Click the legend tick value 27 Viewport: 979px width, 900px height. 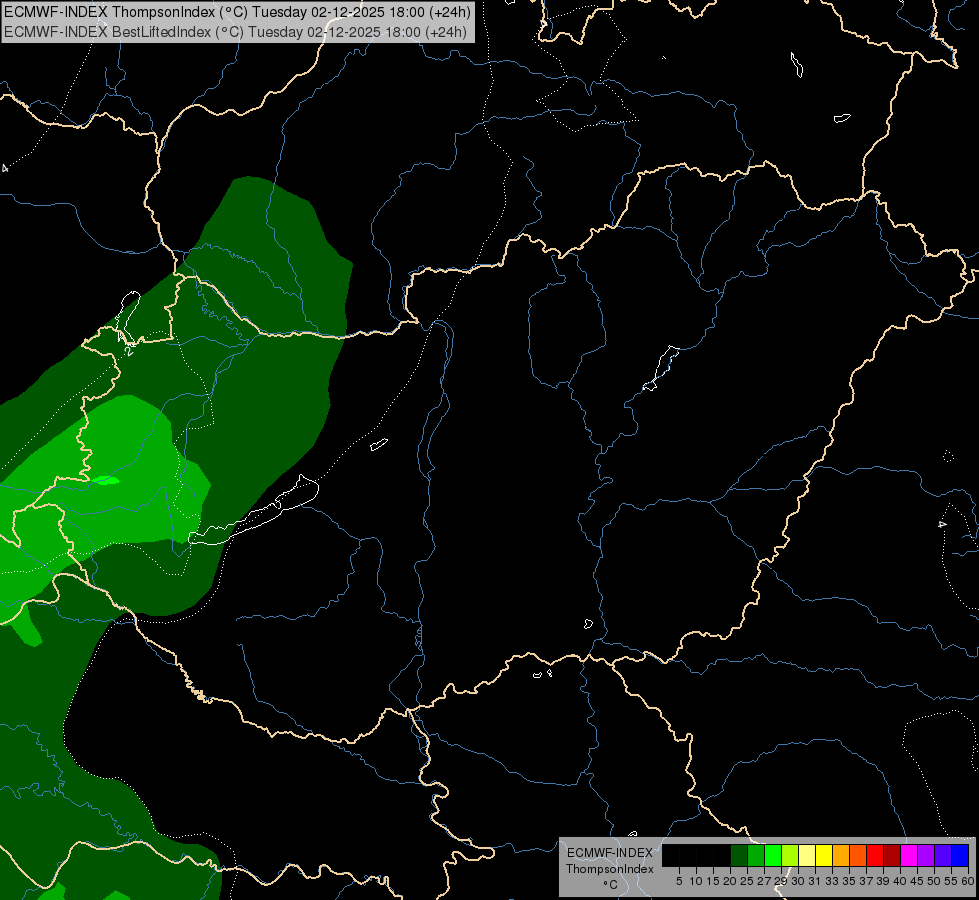point(764,881)
